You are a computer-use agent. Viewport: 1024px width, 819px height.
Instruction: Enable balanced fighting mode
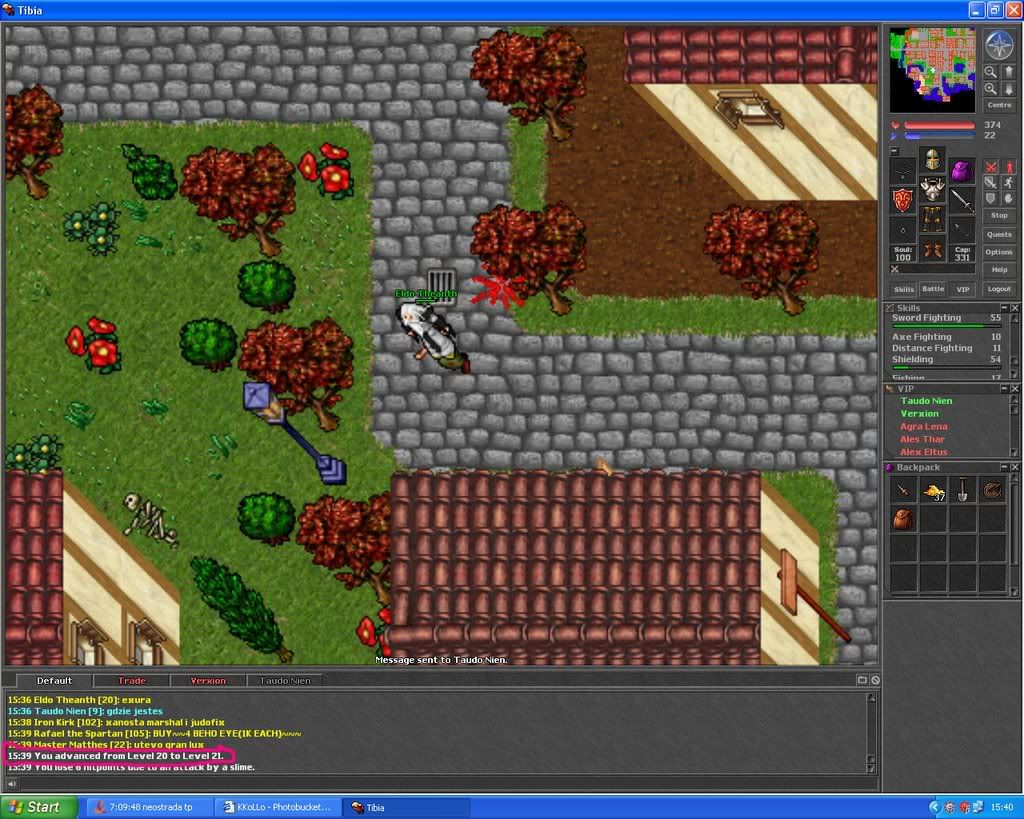click(991, 183)
